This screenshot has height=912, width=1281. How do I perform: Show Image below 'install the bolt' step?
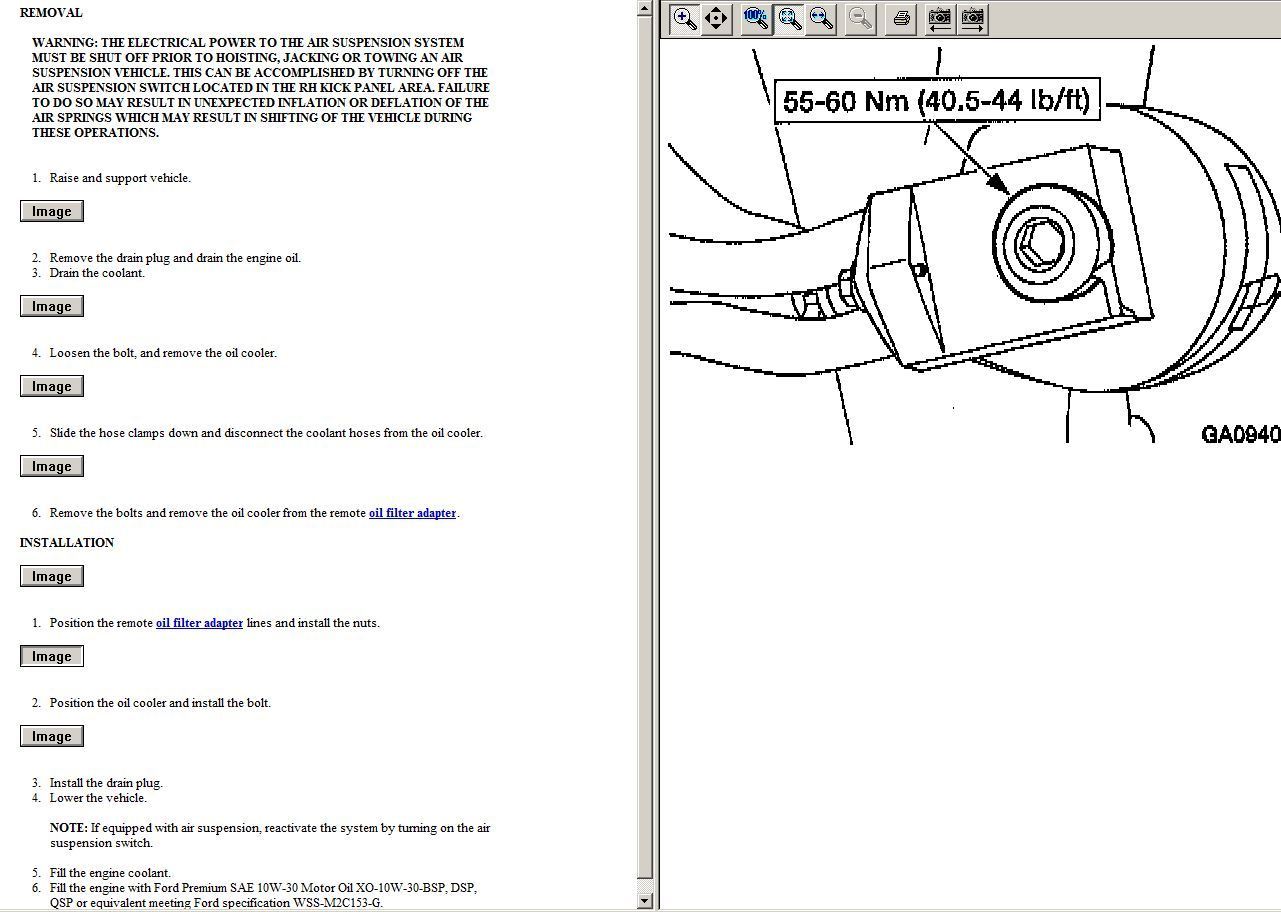coord(52,737)
